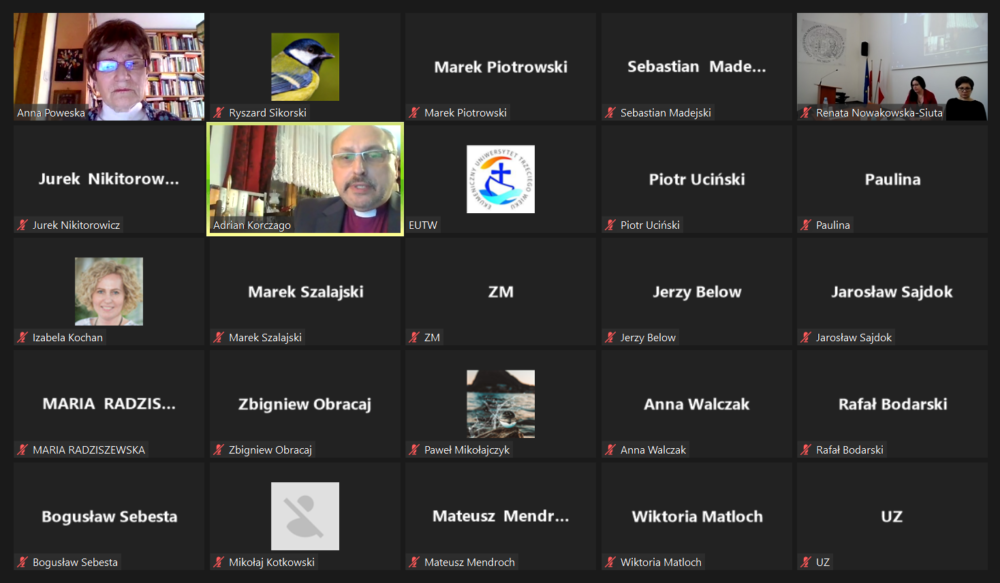Select Anna Poweska's video tile
1000x583 pixels.
(x=109, y=67)
